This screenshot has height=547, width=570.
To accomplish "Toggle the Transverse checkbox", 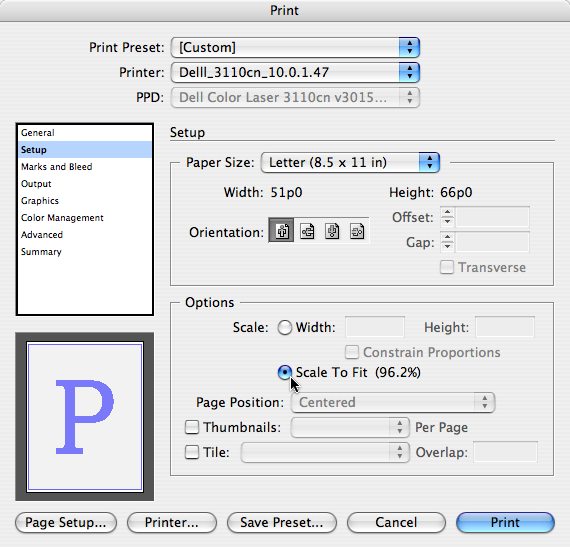I will (x=447, y=268).
